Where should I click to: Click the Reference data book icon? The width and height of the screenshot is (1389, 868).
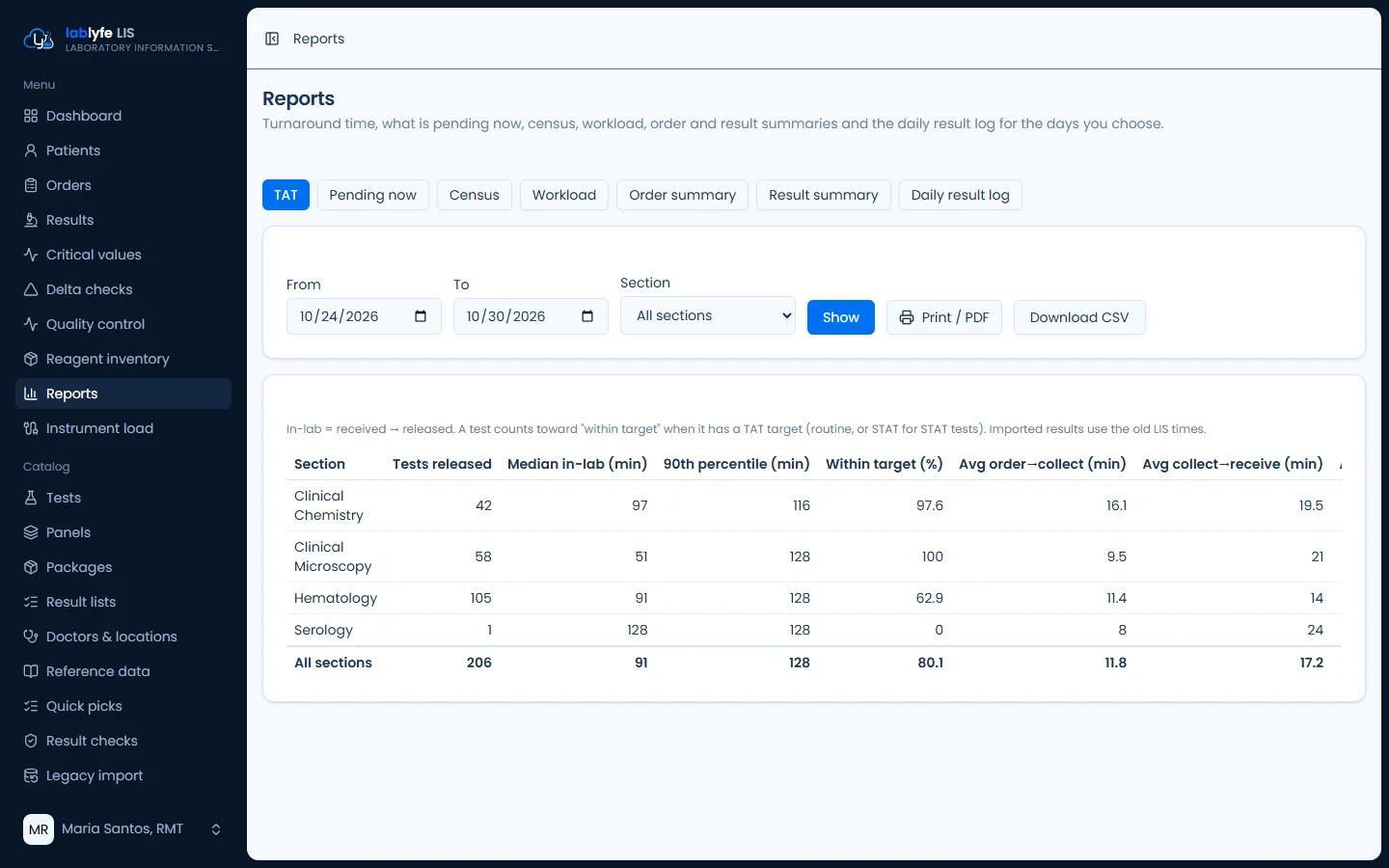[x=31, y=671]
